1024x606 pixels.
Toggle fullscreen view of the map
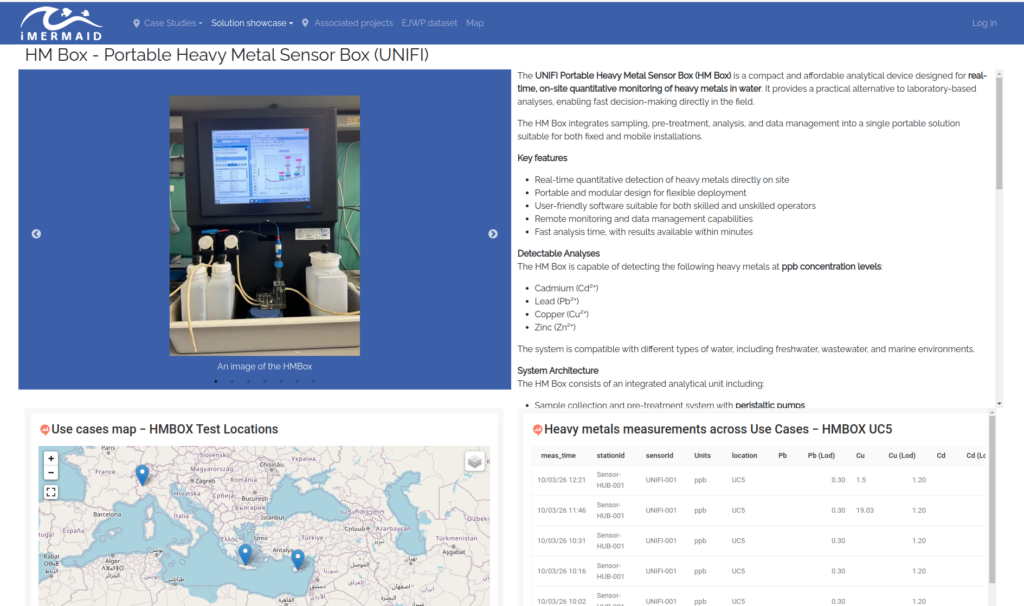click(x=51, y=492)
